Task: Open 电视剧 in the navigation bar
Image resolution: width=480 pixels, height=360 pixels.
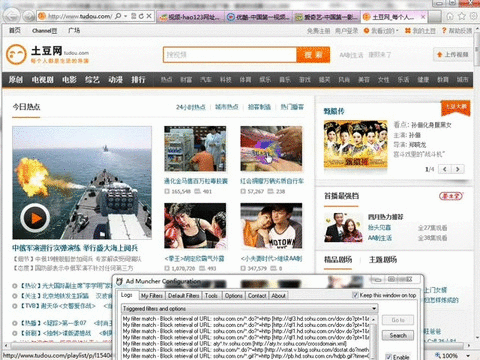Action: (43, 80)
